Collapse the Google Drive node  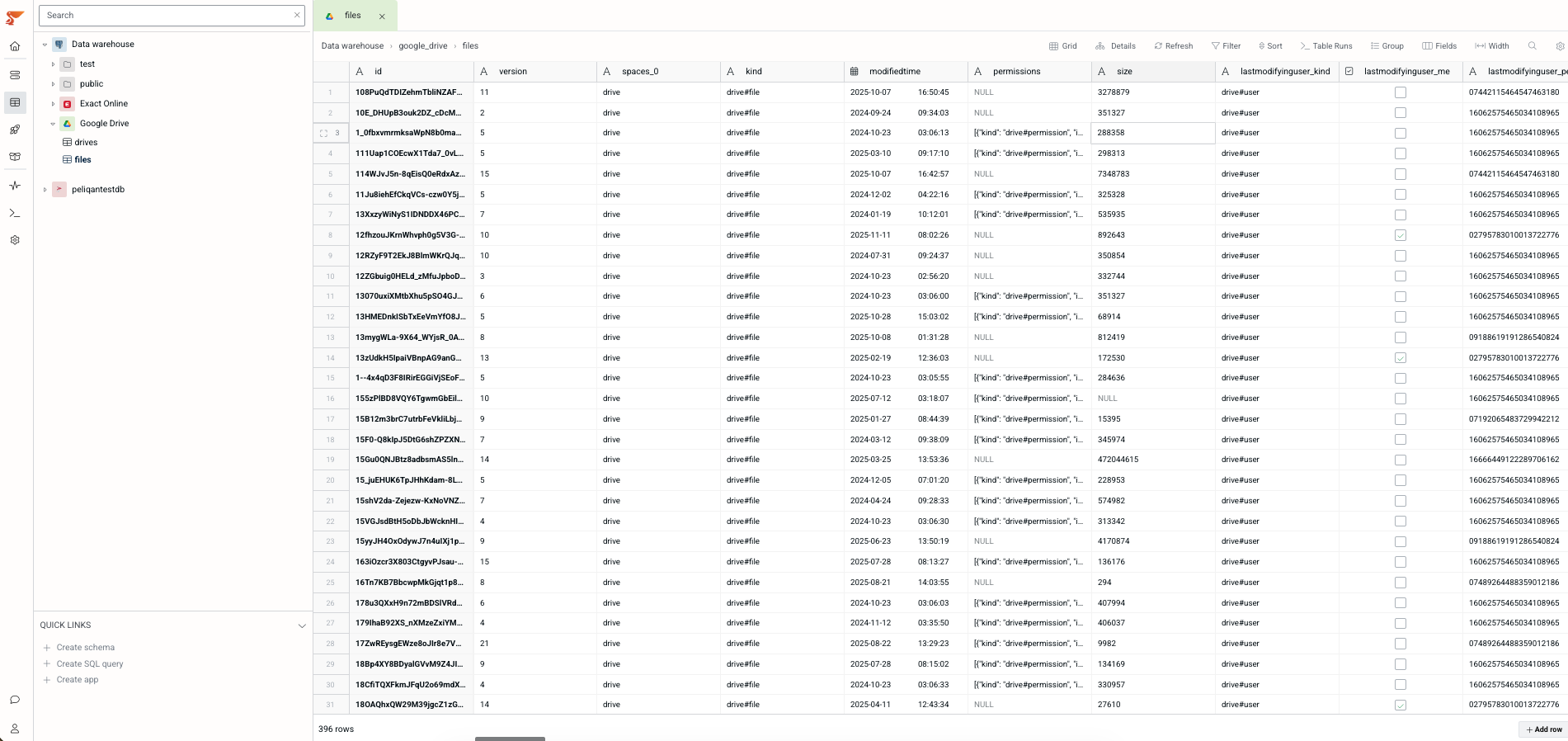pyautogui.click(x=53, y=124)
